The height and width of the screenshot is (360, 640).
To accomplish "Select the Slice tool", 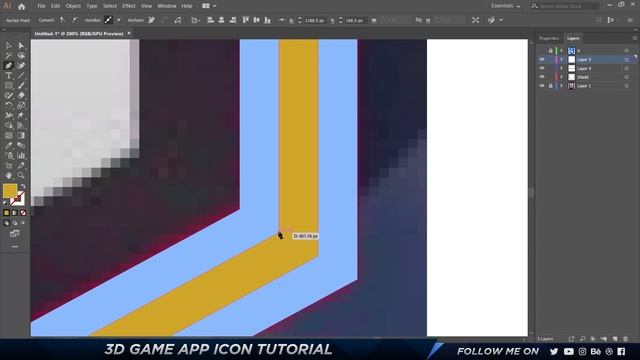I will pyautogui.click(x=21, y=166).
